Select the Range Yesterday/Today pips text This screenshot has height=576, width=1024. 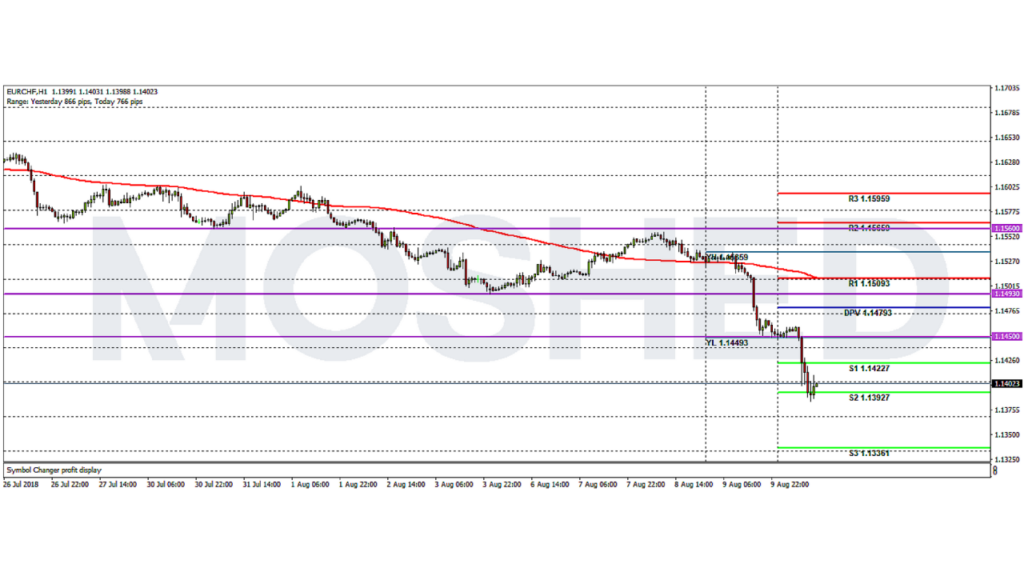click(x=82, y=101)
